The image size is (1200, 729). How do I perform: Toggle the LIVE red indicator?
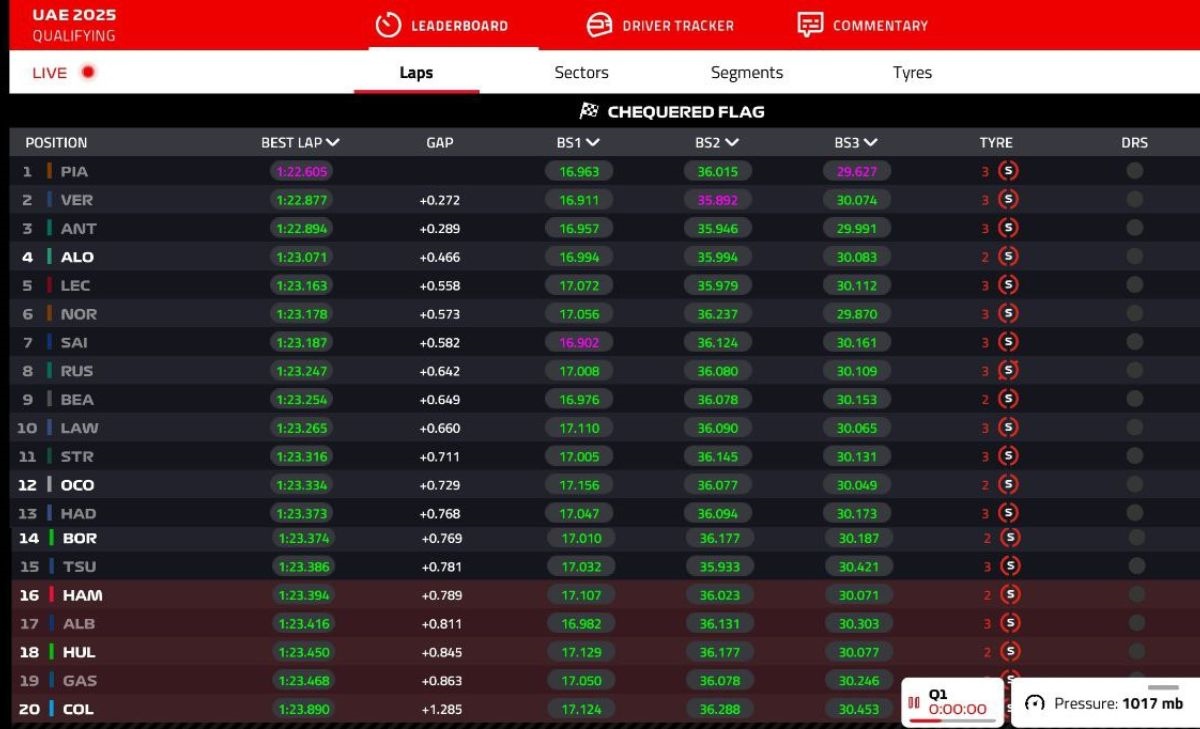tap(88, 72)
